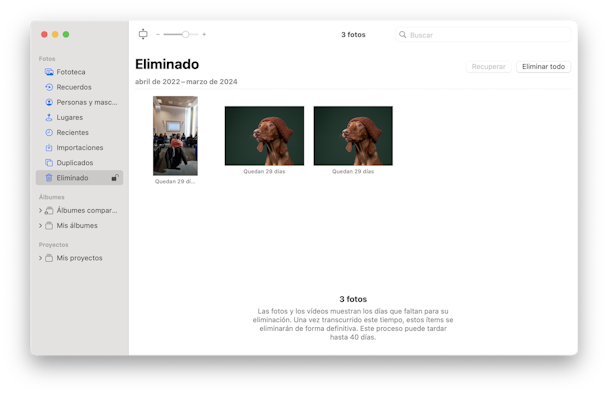The width and height of the screenshot is (608, 395).
Task: Open Importaciones in the sidebar
Action: (x=79, y=148)
